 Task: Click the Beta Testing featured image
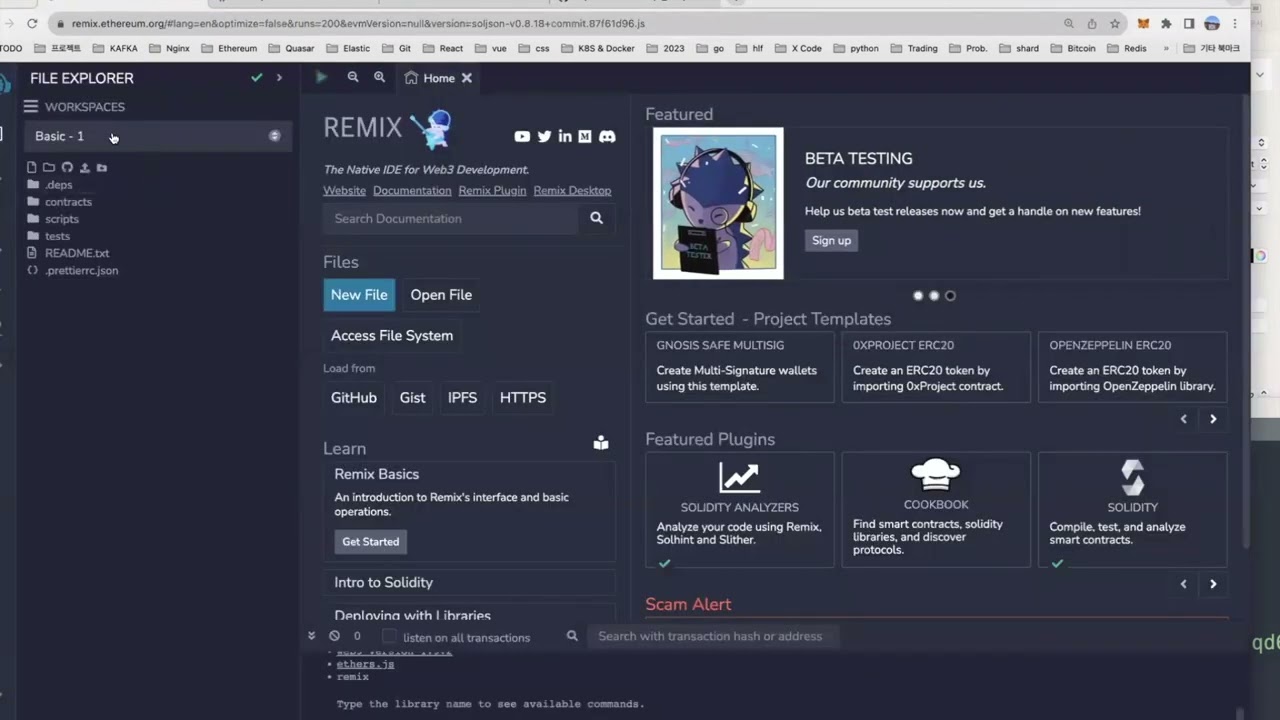point(718,203)
